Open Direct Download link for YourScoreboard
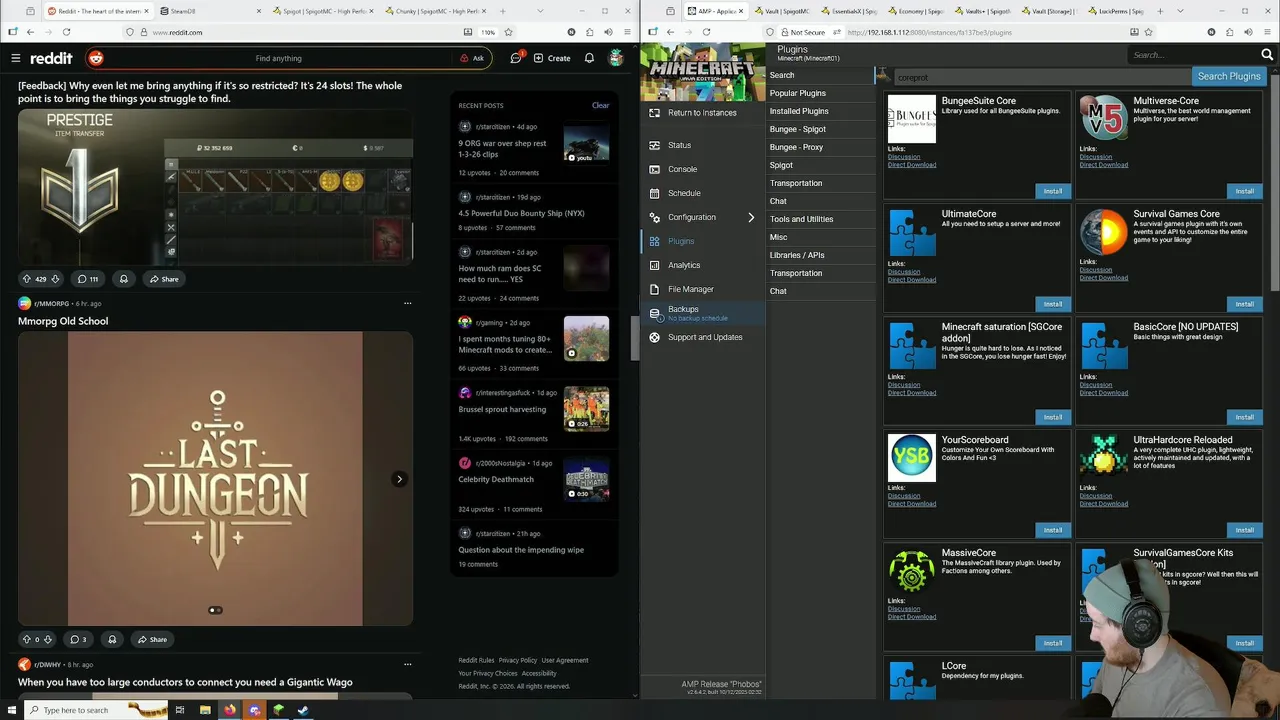This screenshot has width=1280, height=720. 912,504
